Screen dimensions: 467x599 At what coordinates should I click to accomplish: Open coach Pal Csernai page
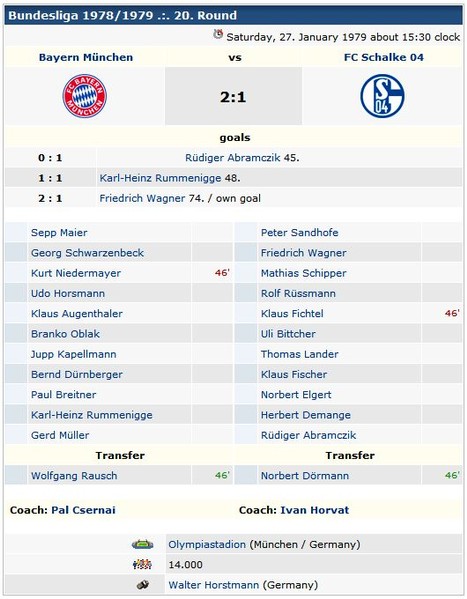[x=83, y=510]
